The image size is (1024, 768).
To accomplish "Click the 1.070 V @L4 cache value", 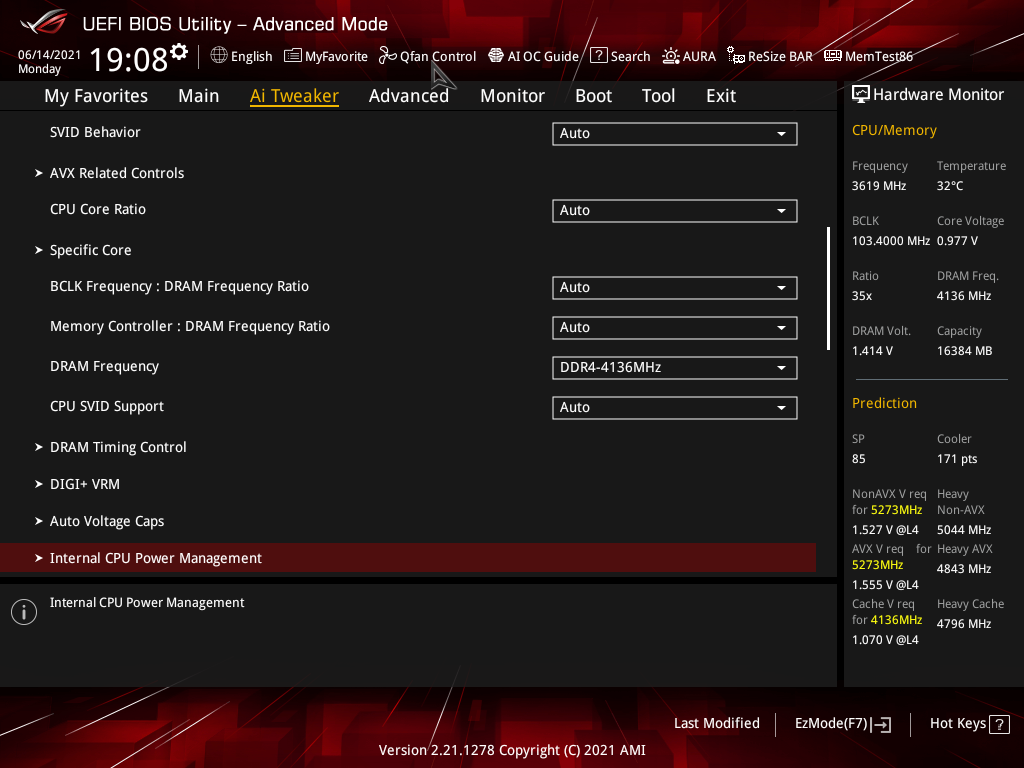I will point(885,640).
